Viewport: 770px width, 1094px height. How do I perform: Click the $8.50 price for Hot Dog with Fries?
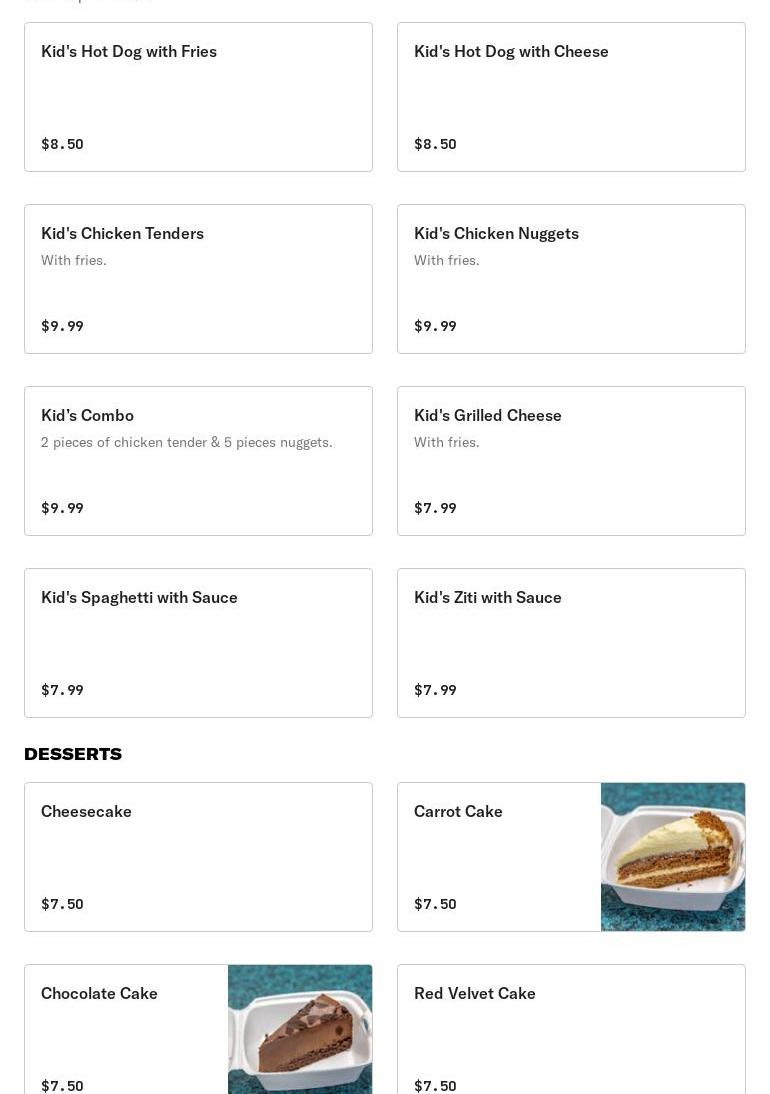point(62,144)
